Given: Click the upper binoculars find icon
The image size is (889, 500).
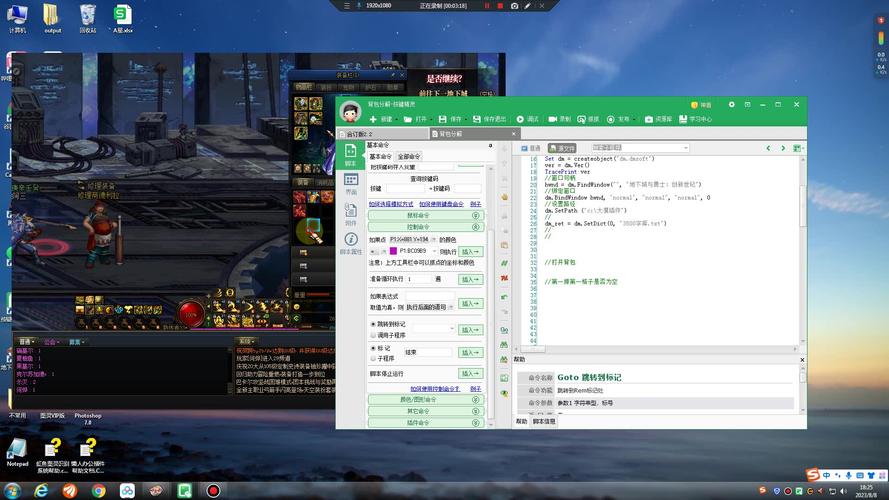Looking at the screenshot, I should (504, 345).
